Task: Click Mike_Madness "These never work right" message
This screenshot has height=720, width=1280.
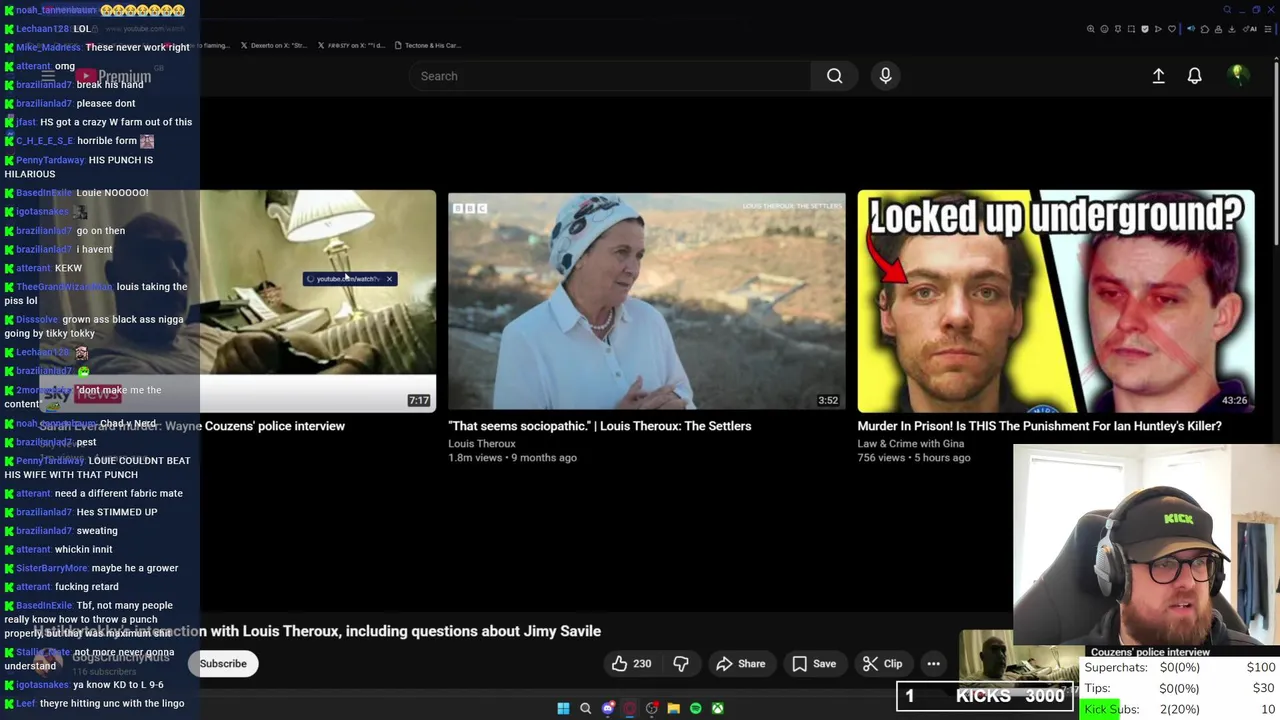Action: pyautogui.click(x=97, y=47)
